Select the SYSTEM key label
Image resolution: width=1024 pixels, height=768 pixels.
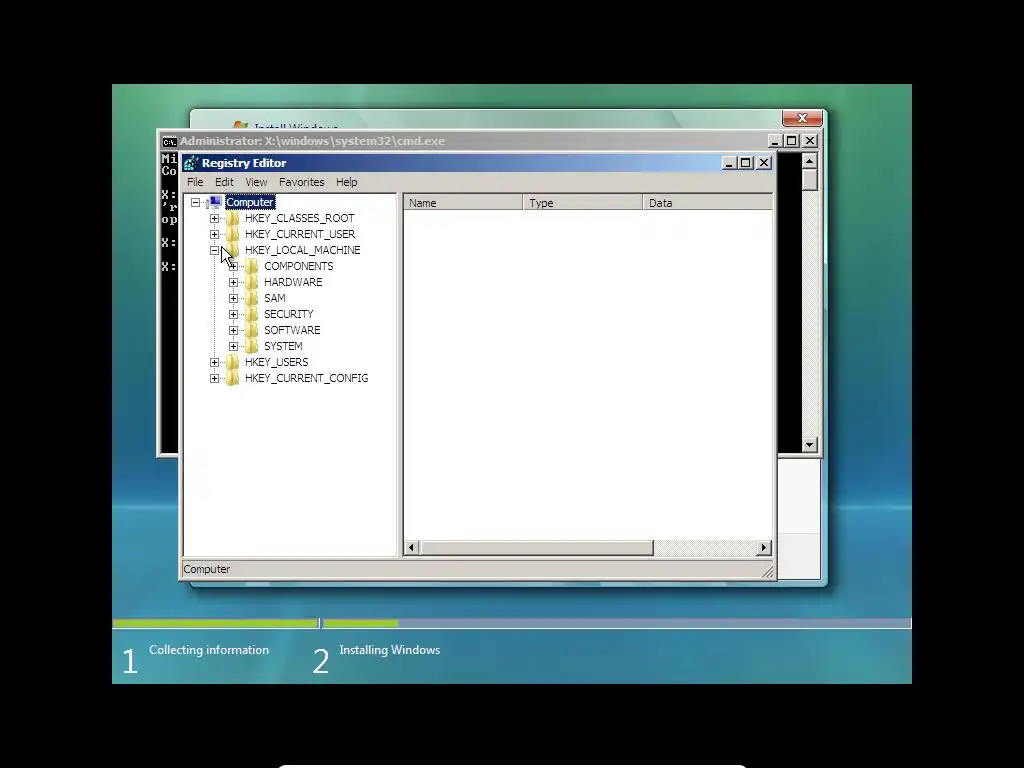click(283, 346)
